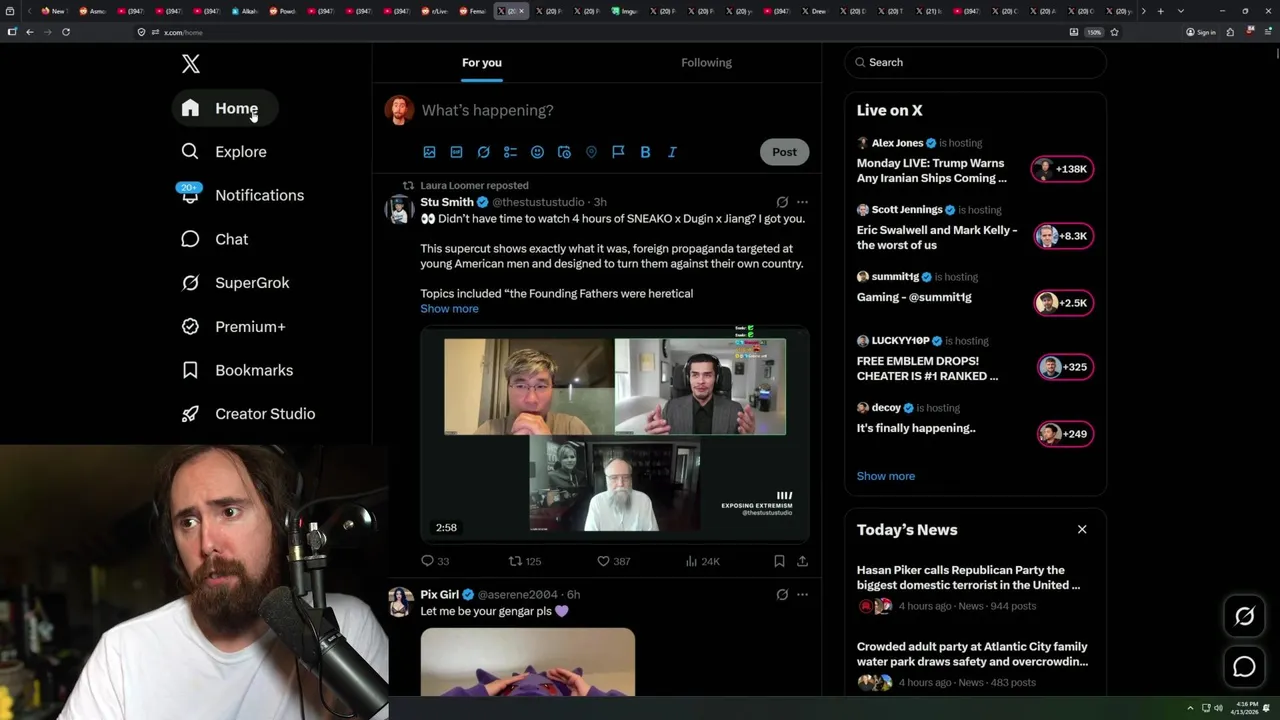This screenshot has height=720, width=1280.
Task: Switch to the Following tab
Action: point(706,62)
